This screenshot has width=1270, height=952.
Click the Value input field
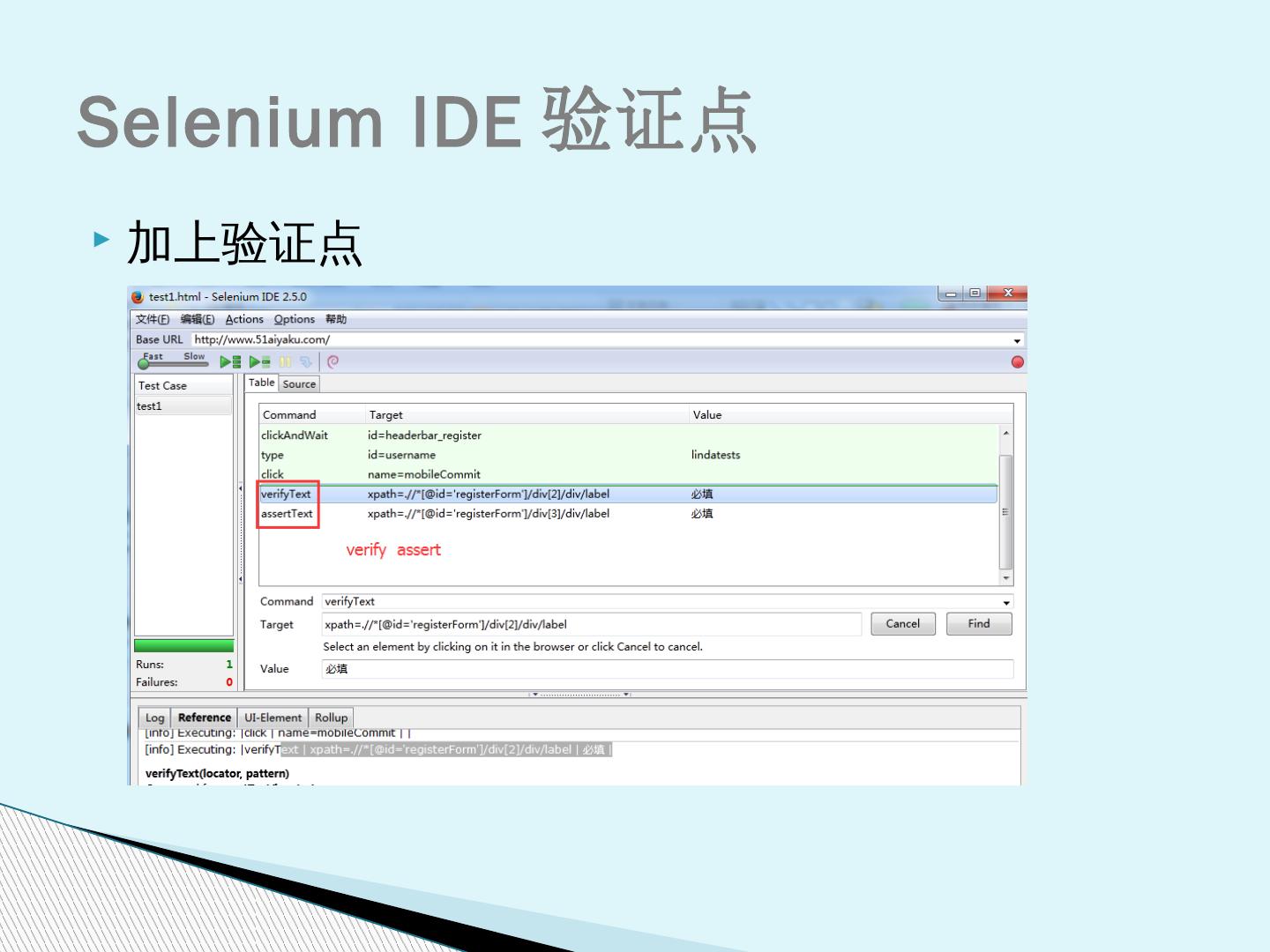coord(668,669)
